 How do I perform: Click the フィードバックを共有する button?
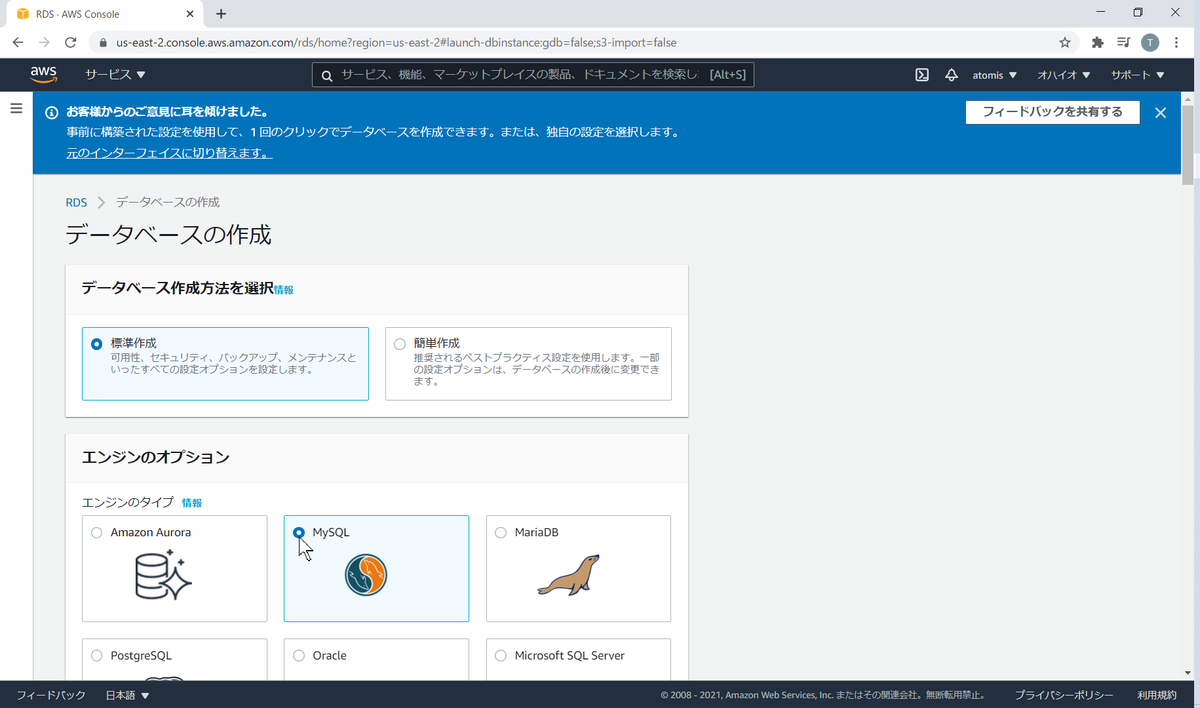(x=1052, y=112)
